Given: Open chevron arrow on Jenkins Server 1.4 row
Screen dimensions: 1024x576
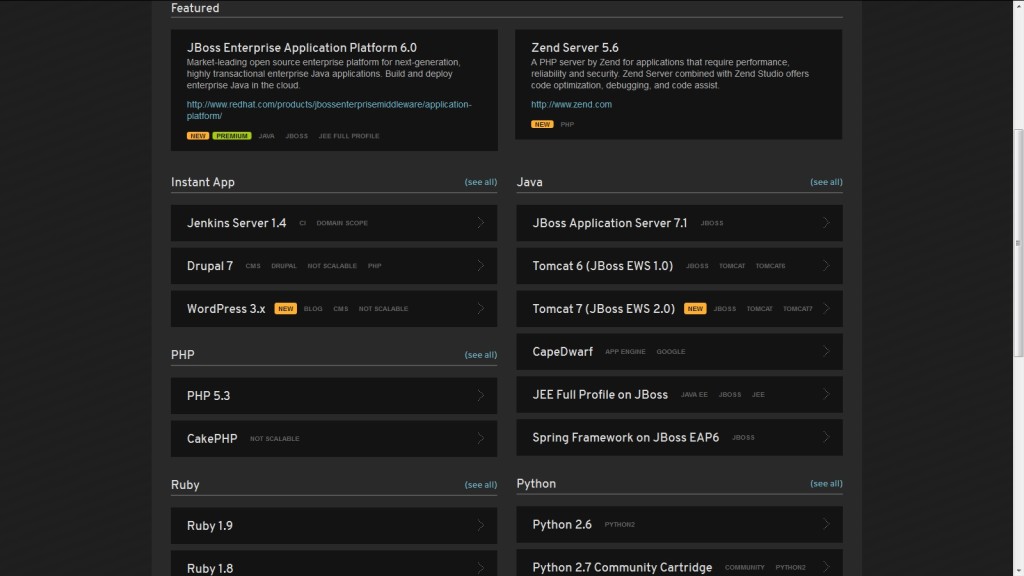Looking at the screenshot, I should point(481,223).
